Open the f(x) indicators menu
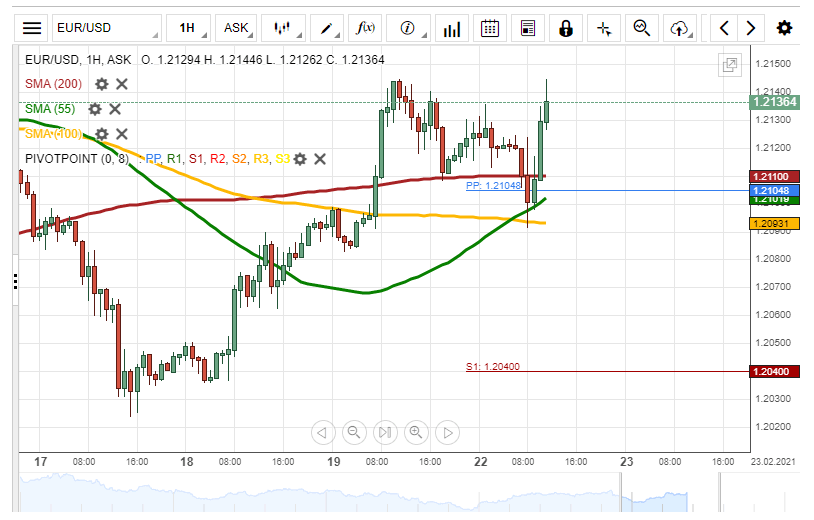Screen dimensions: 814x520 [365, 28]
